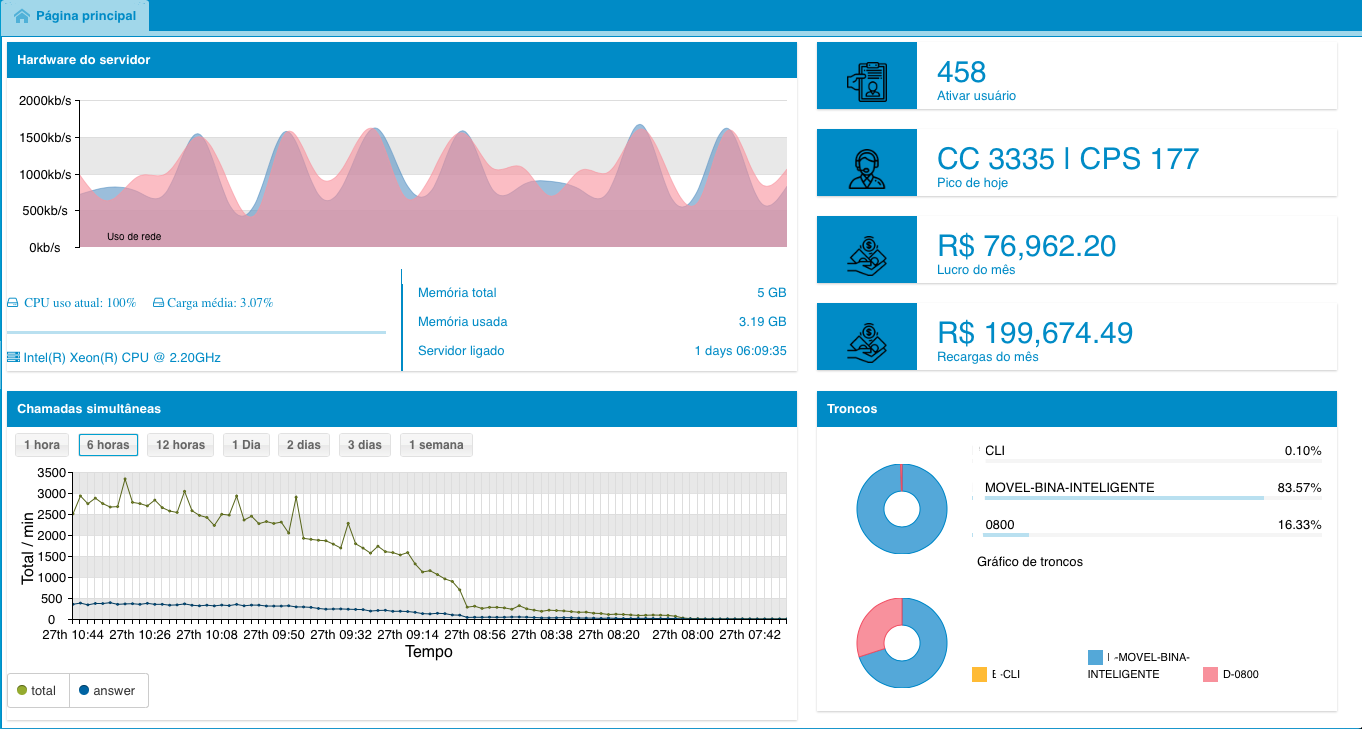The image size is (1362, 729).
Task: Click the 3.19 GB memory used value
Action: [762, 322]
